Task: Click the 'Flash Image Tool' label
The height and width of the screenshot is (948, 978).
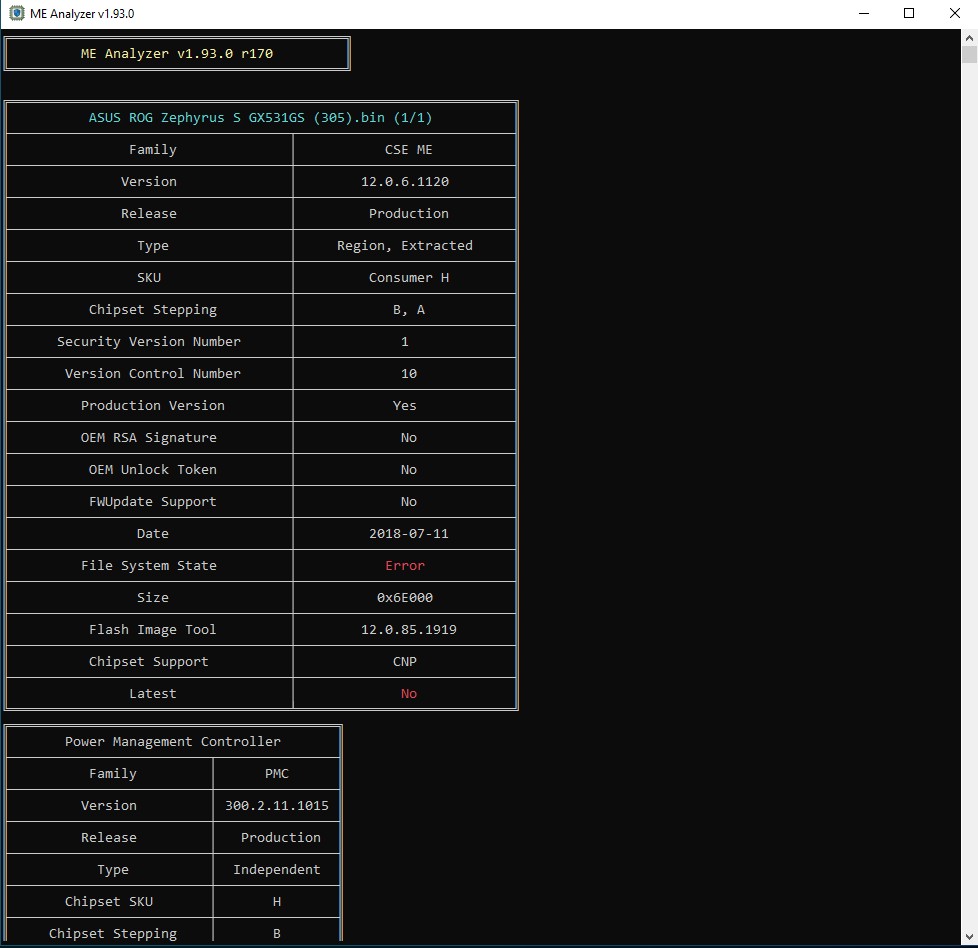Action: click(153, 630)
